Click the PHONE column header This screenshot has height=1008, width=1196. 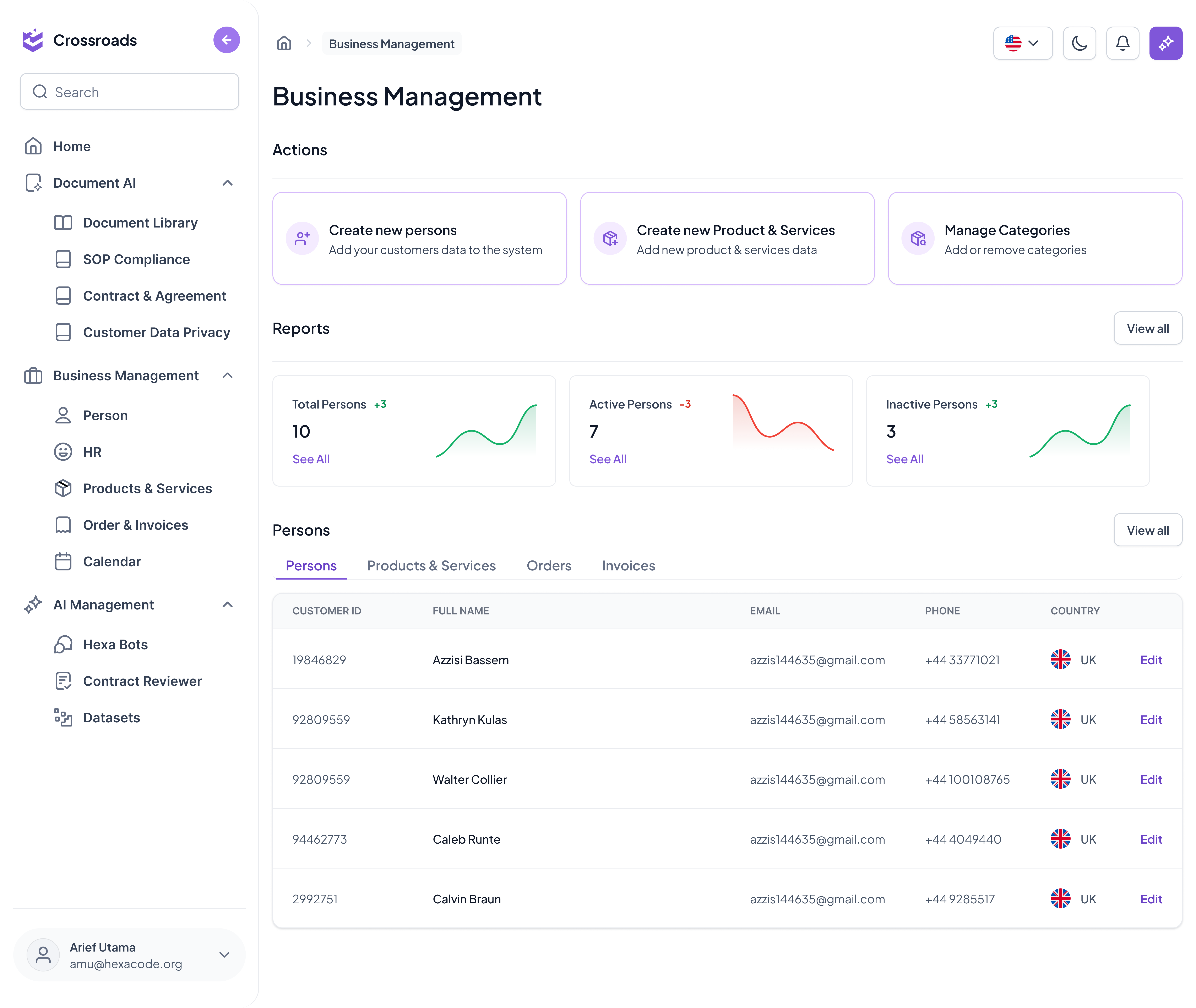(x=942, y=611)
